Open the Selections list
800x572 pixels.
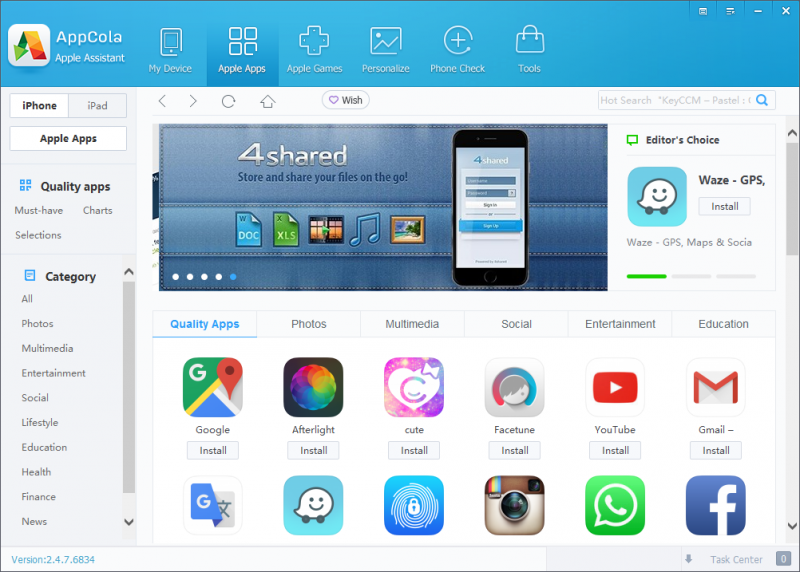click(x=38, y=235)
